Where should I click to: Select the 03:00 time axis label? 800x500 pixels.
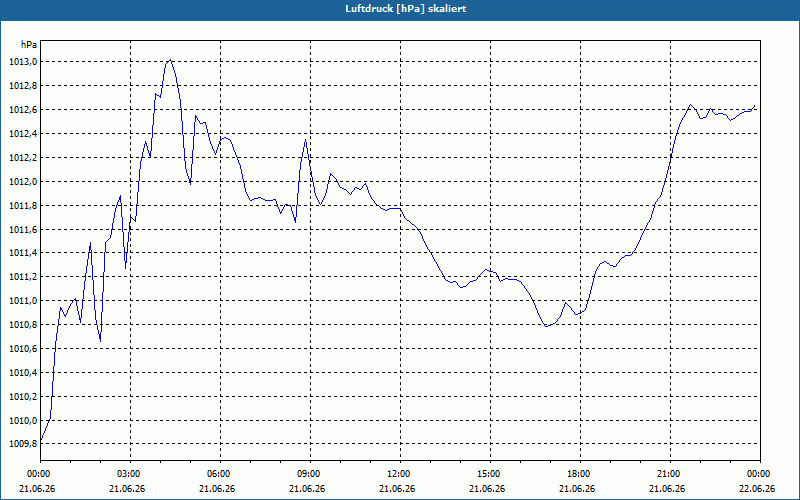tap(130, 474)
